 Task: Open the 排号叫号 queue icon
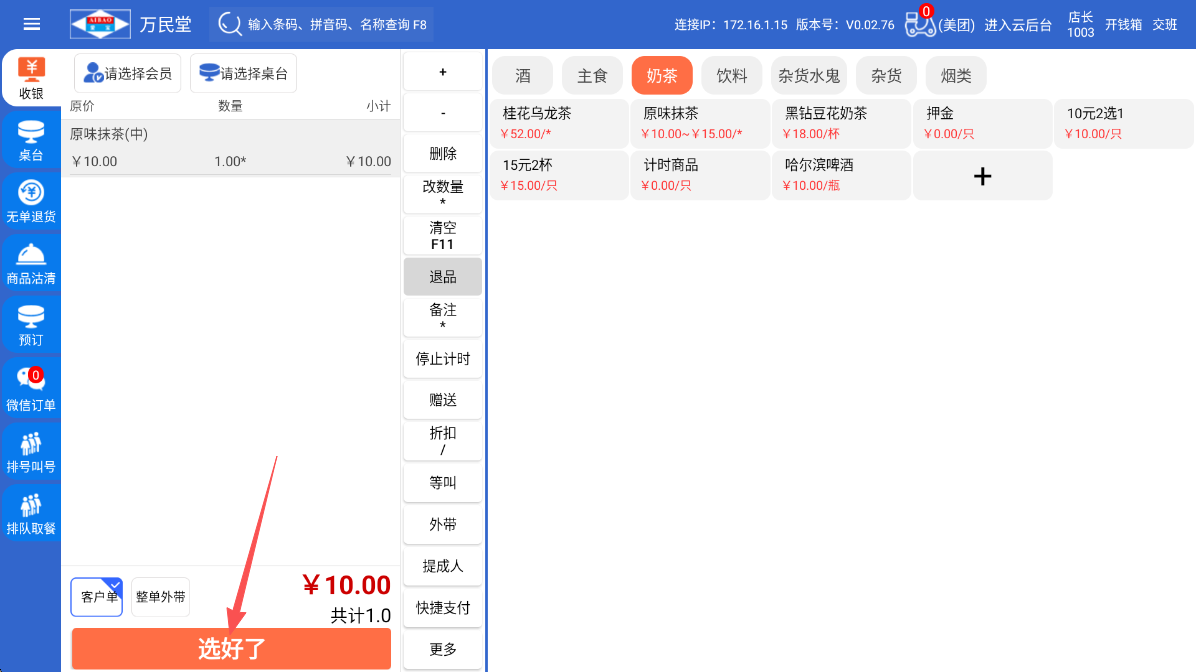pos(30,453)
